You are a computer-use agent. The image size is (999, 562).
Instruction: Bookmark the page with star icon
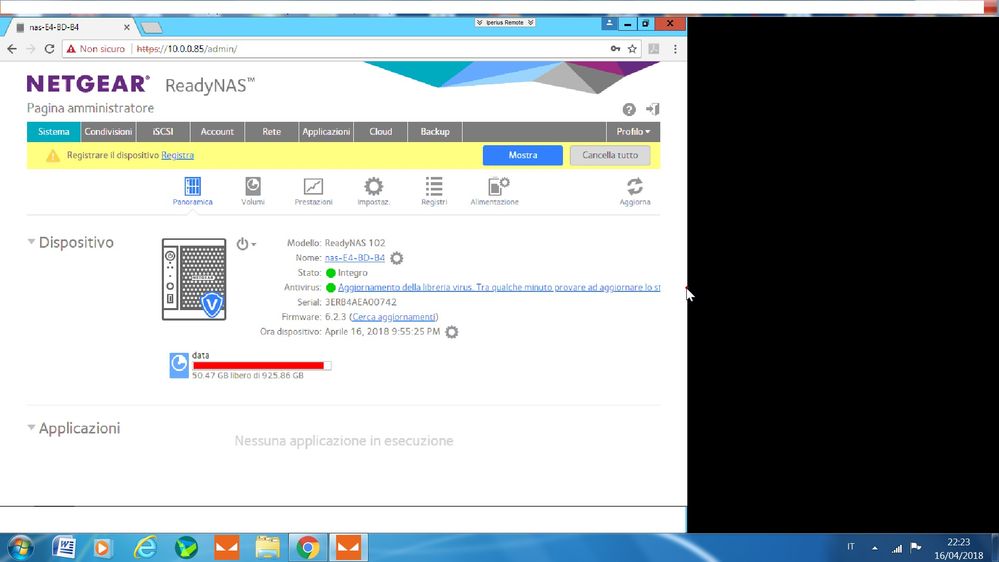[x=632, y=48]
